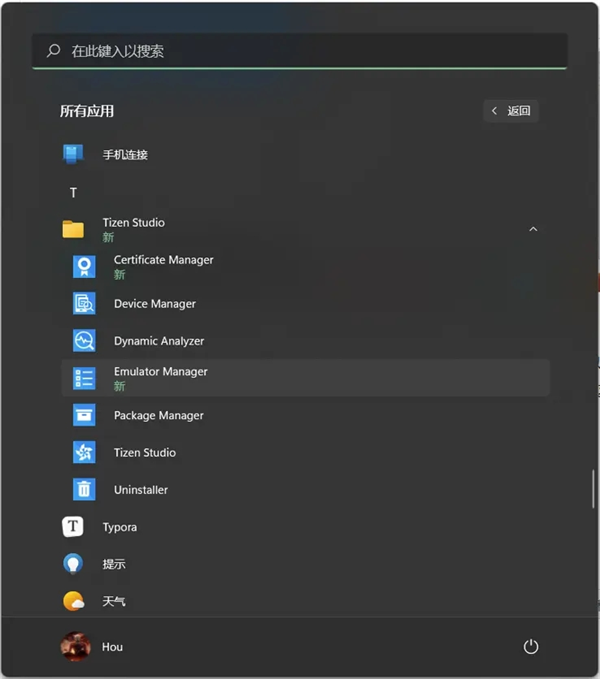Image resolution: width=600 pixels, height=679 pixels.
Task: Launch Device Manager via its icon
Action: pos(84,304)
